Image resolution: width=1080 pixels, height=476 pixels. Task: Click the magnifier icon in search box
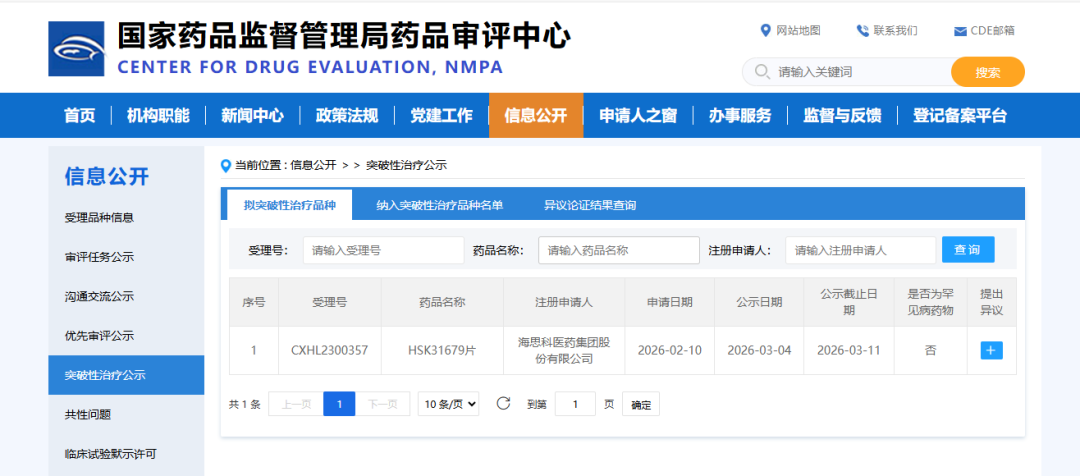coord(762,72)
